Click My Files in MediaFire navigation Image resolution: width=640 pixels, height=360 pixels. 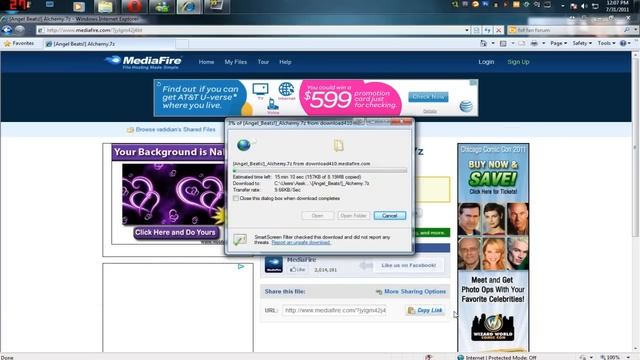point(236,62)
